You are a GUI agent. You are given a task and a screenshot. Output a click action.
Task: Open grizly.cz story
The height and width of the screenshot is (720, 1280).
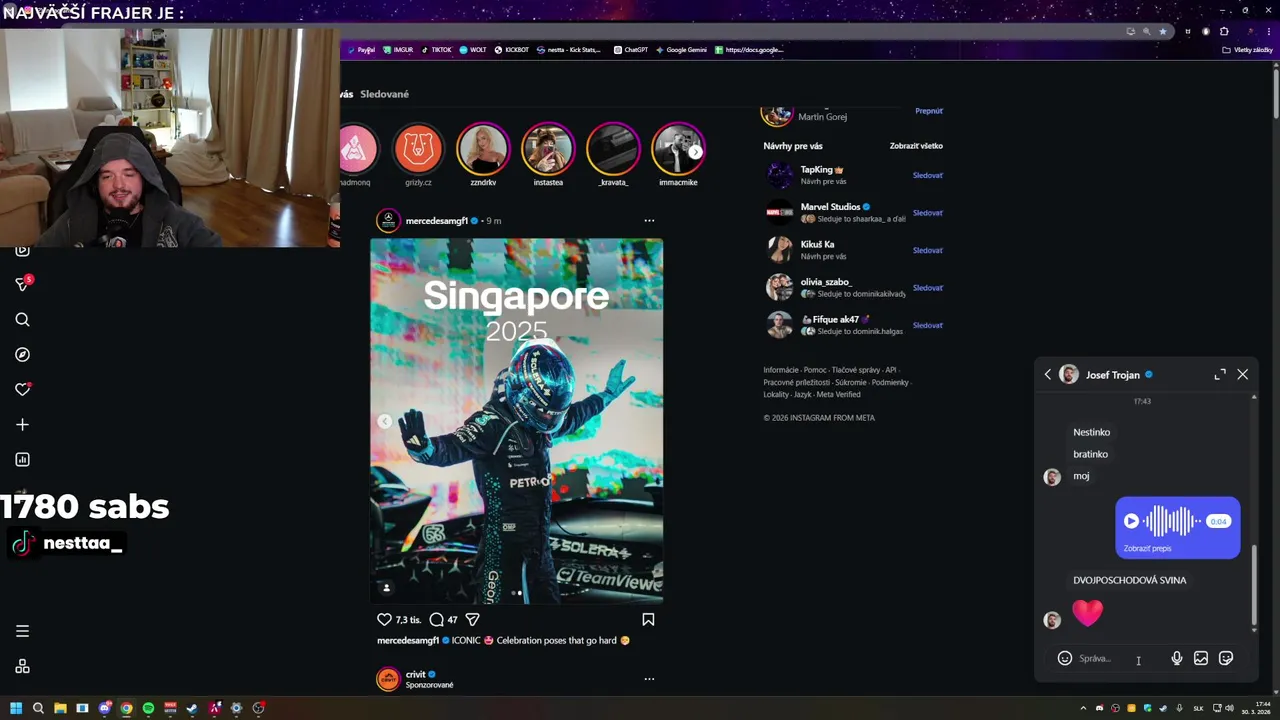tap(418, 149)
